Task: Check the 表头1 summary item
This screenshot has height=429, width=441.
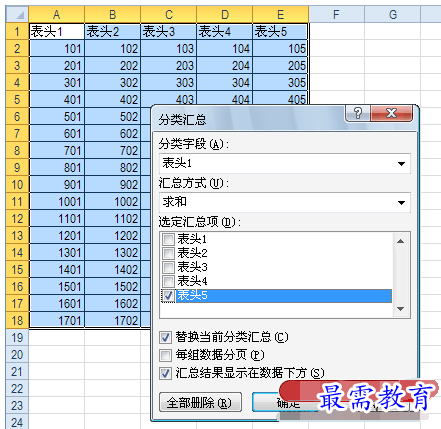Action: click(x=168, y=239)
